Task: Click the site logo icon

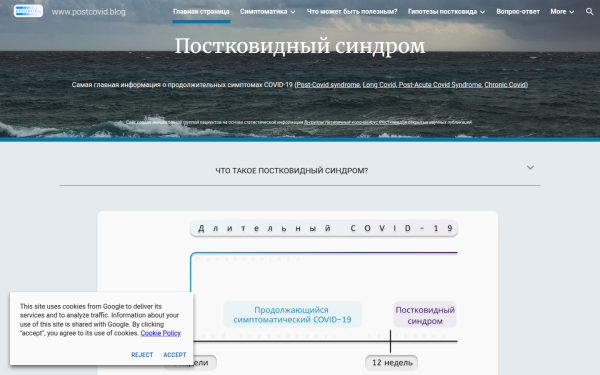Action: point(28,11)
